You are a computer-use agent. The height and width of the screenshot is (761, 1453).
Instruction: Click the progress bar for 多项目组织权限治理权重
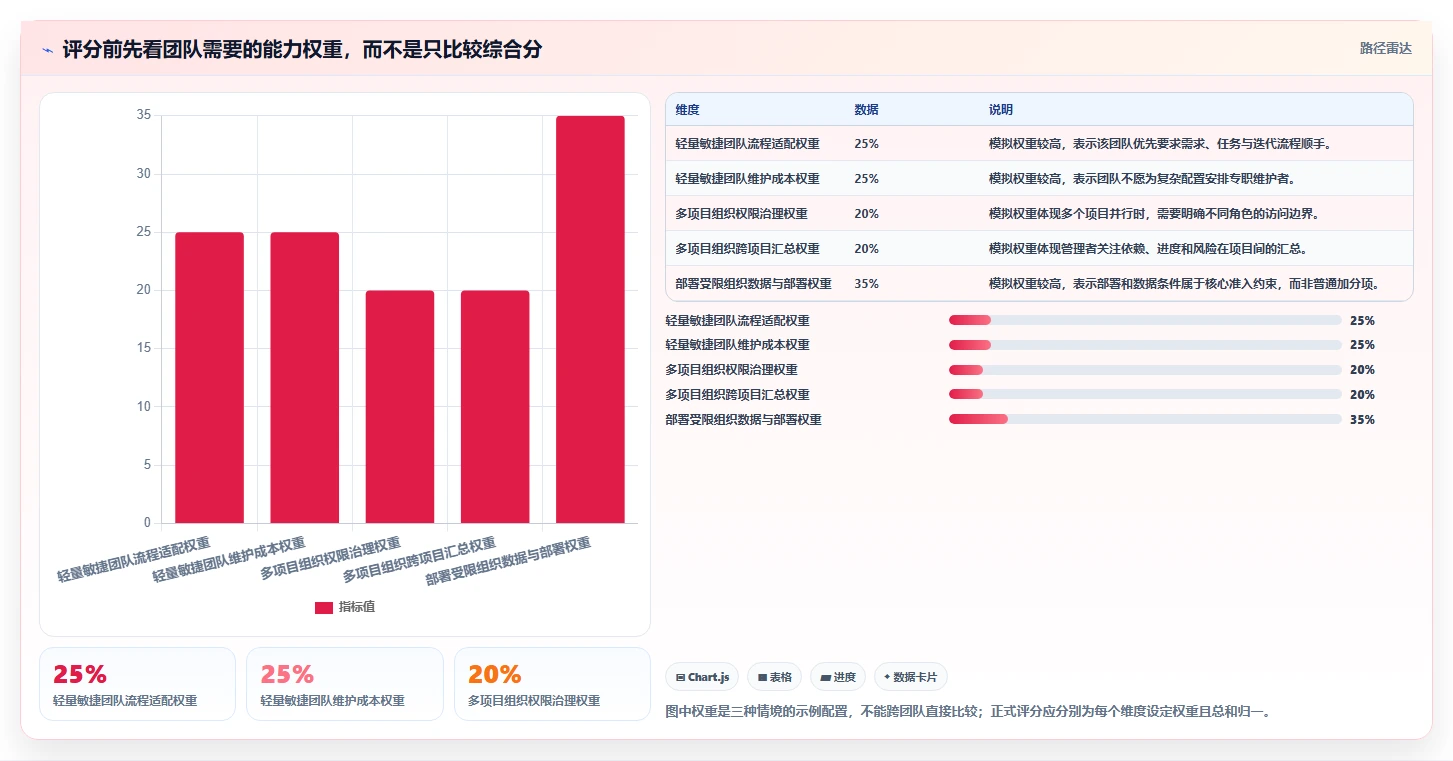pos(1145,370)
